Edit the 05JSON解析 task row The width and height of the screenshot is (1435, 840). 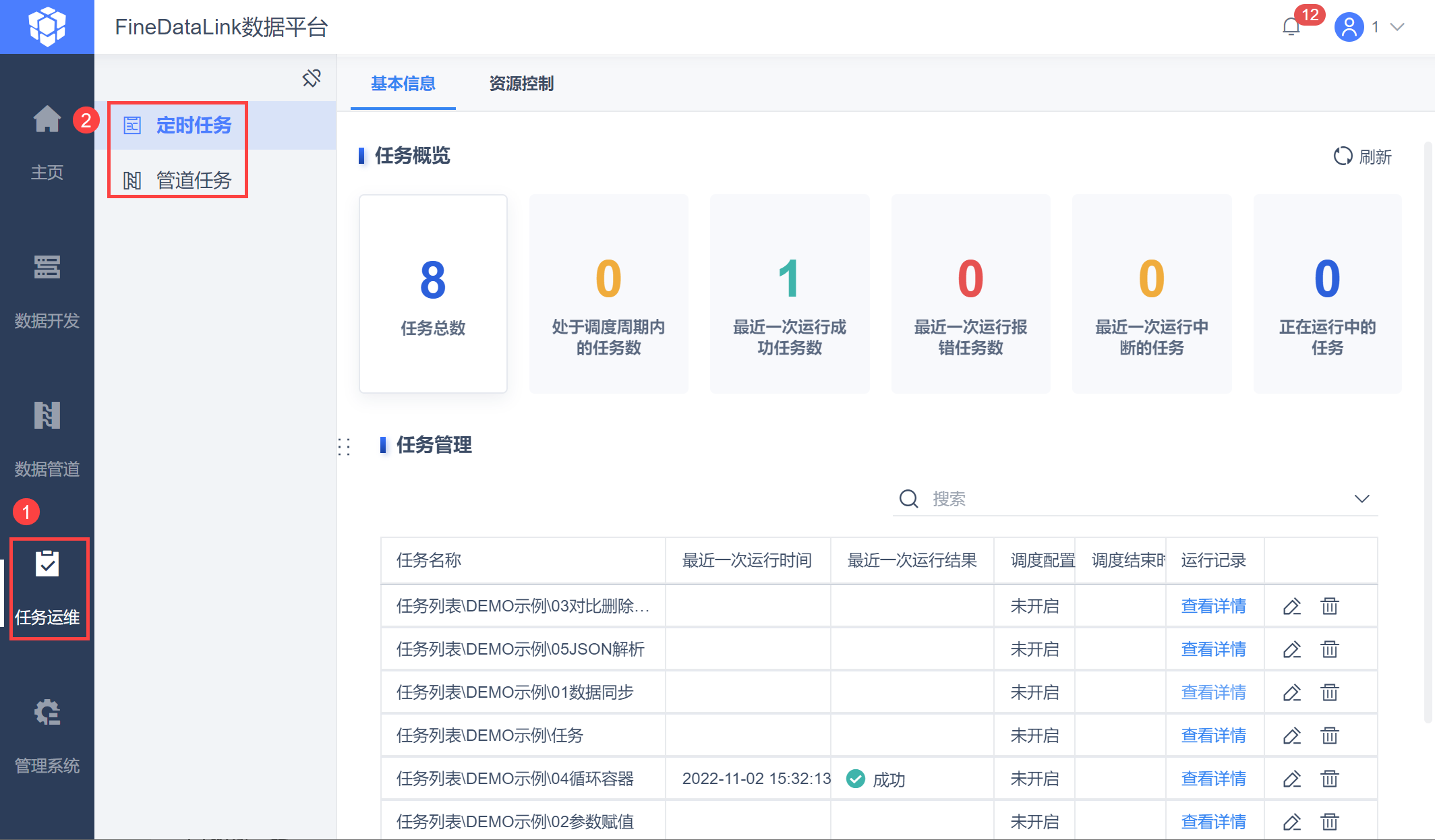tap(1291, 649)
